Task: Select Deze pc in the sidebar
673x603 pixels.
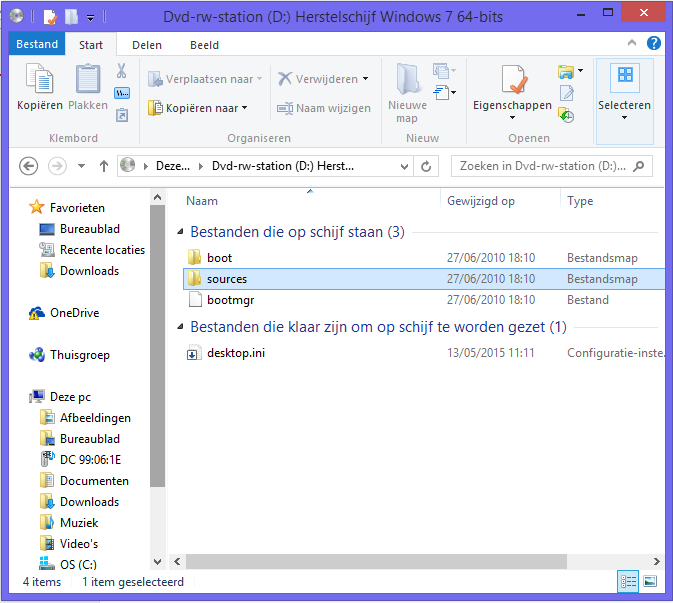Action: [x=60, y=397]
